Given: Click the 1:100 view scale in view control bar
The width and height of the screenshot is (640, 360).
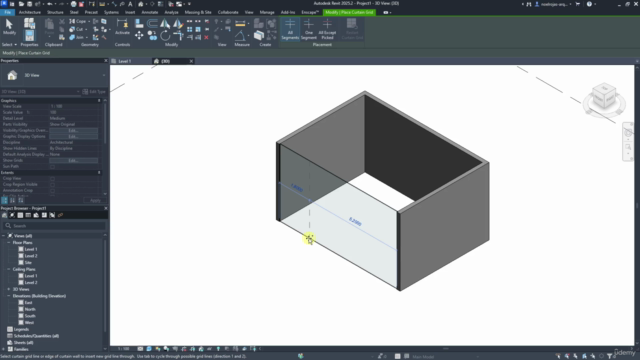Looking at the screenshot, I should pos(124,349).
